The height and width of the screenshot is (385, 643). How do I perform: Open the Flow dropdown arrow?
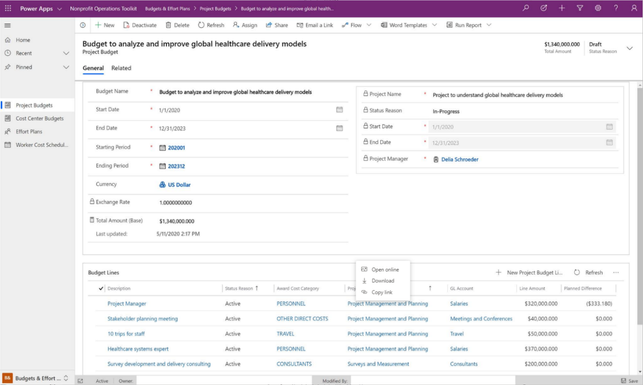[369, 25]
